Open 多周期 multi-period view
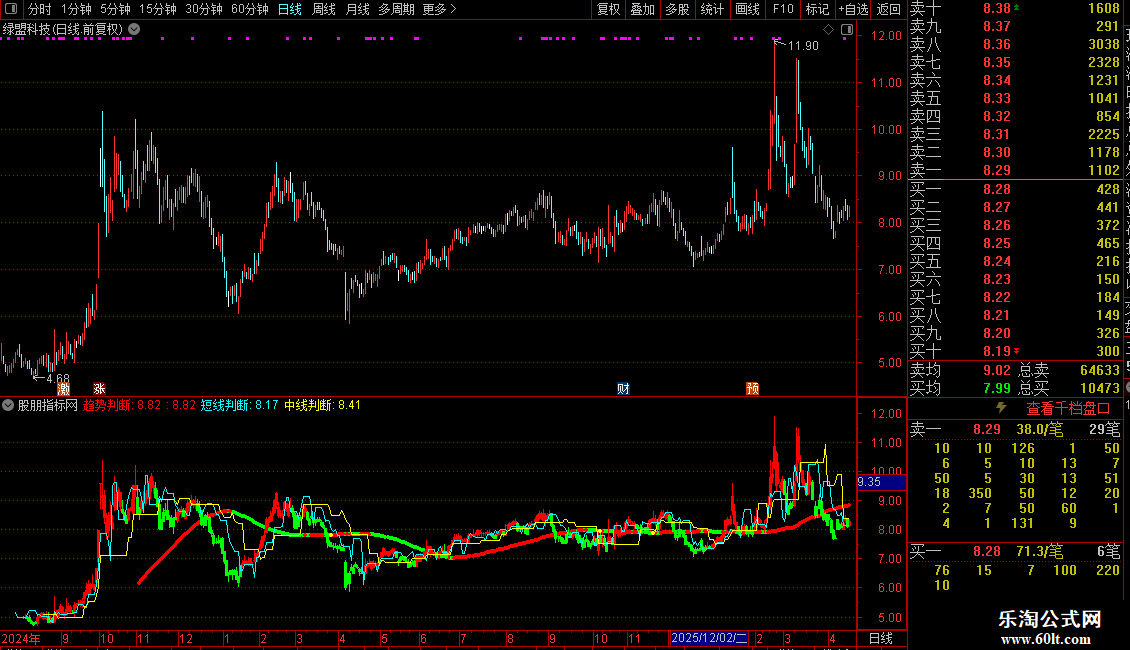 coord(396,9)
